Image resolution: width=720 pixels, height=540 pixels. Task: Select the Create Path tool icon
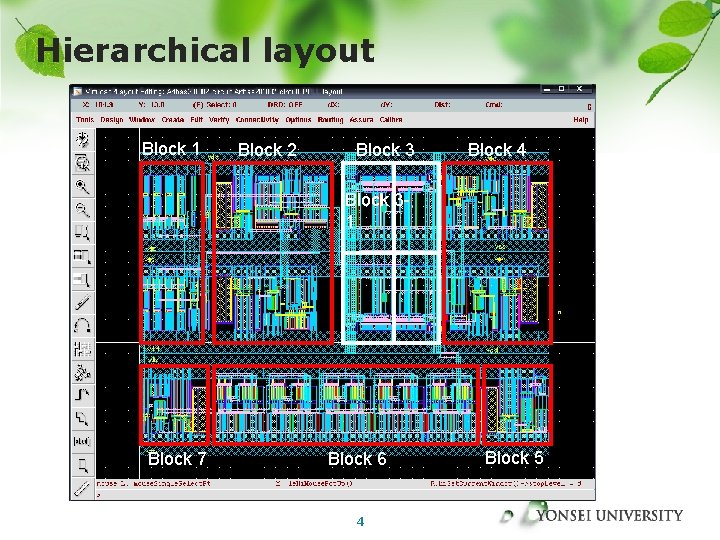coord(83,396)
